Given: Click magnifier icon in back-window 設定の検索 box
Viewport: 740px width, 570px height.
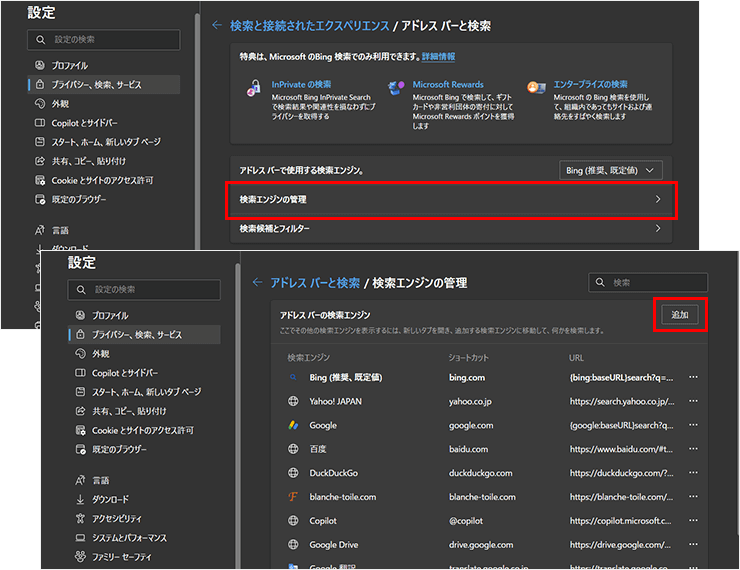Looking at the screenshot, I should point(41,40).
